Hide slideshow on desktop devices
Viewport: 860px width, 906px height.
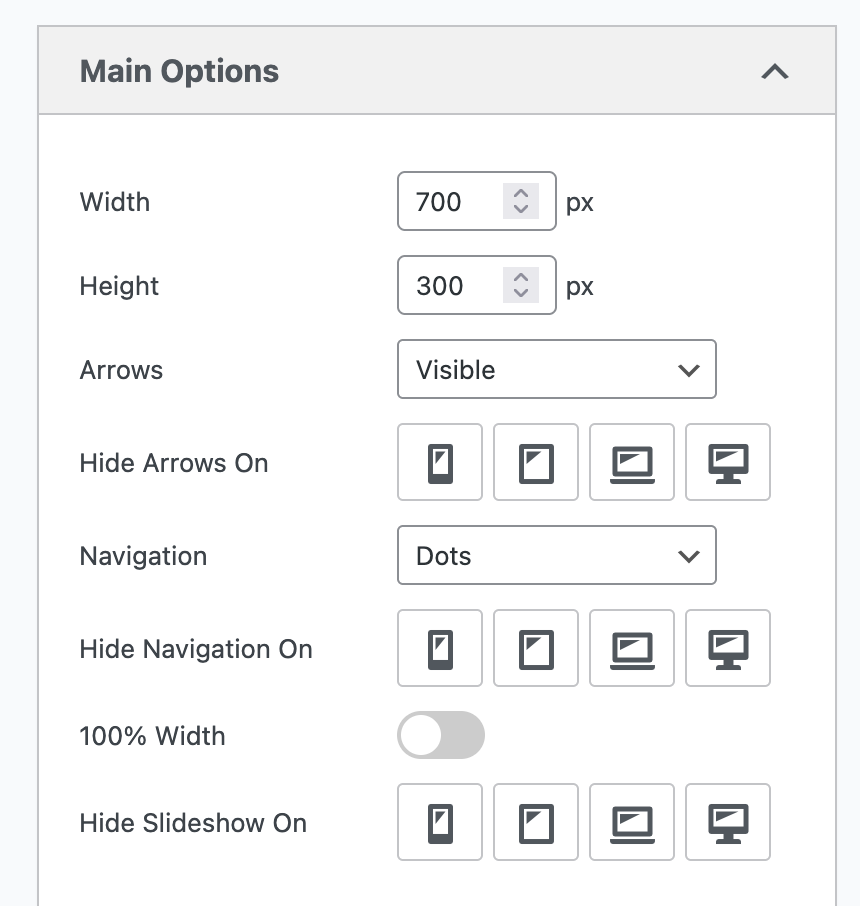(727, 822)
